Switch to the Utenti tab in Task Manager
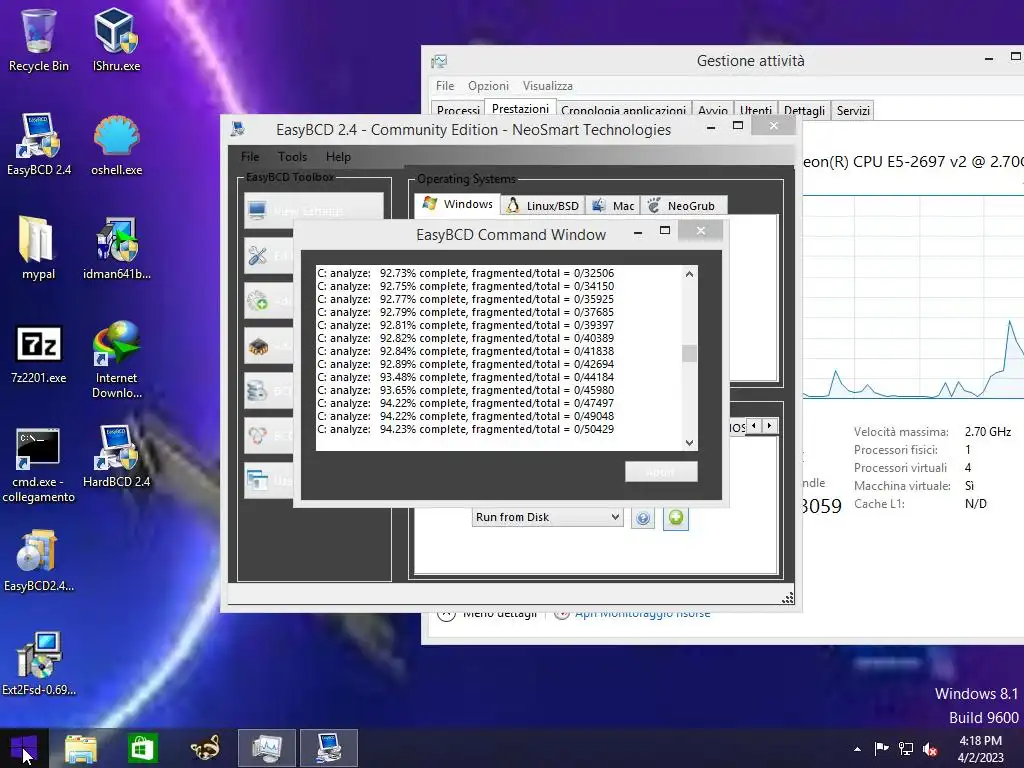This screenshot has width=1024, height=768. coord(756,110)
